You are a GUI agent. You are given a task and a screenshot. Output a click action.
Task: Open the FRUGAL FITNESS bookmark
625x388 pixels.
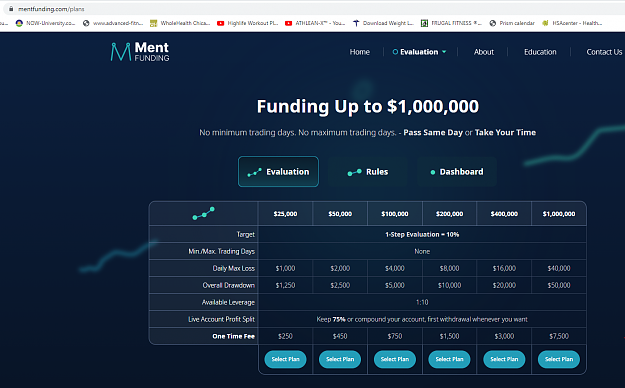click(x=451, y=23)
